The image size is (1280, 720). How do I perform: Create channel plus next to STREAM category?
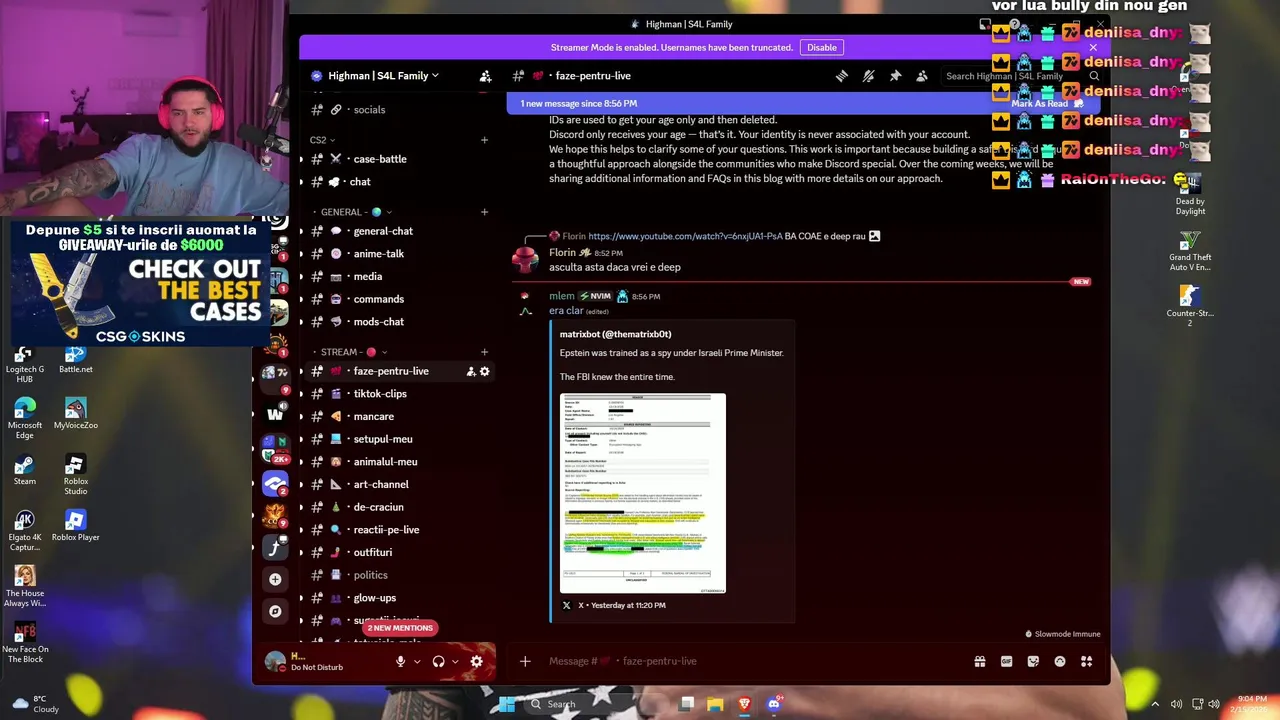pyautogui.click(x=484, y=352)
